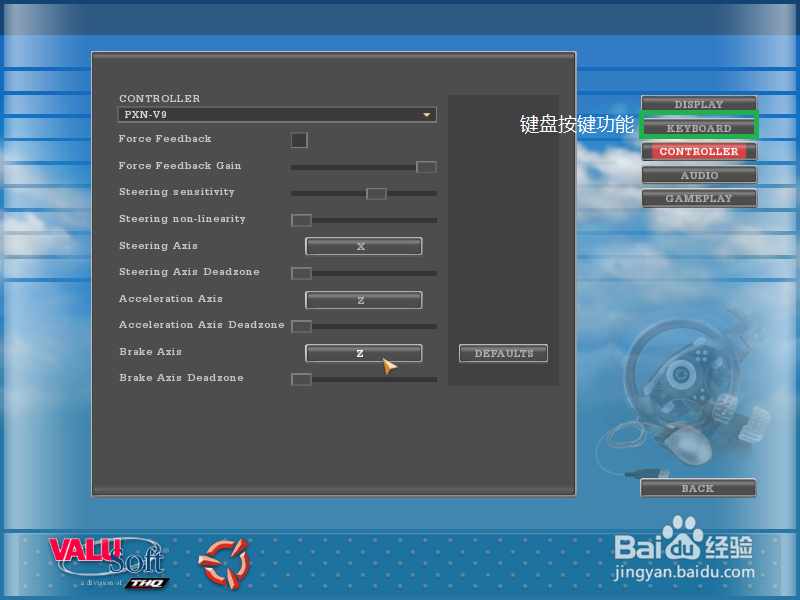This screenshot has width=800, height=600.
Task: Click the Steering sensitivity label
Action: coord(177,192)
